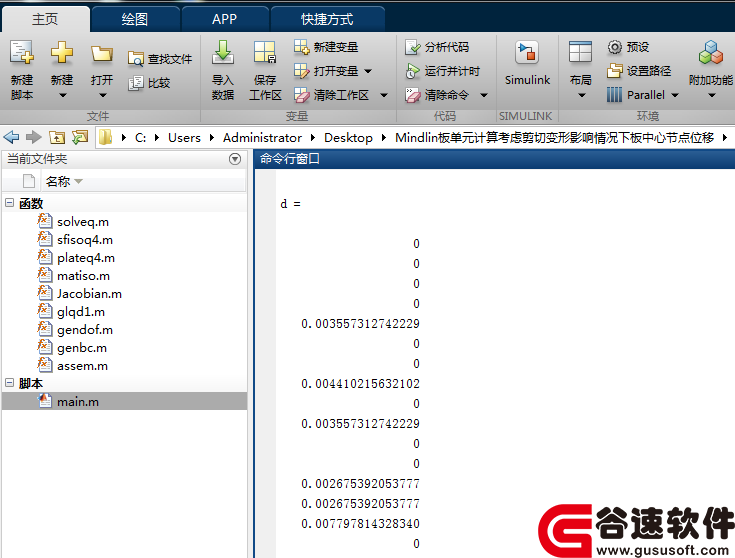This screenshot has height=558, width=735.
Task: Expand the New (新建) dropdown arrow
Action: (x=62, y=95)
